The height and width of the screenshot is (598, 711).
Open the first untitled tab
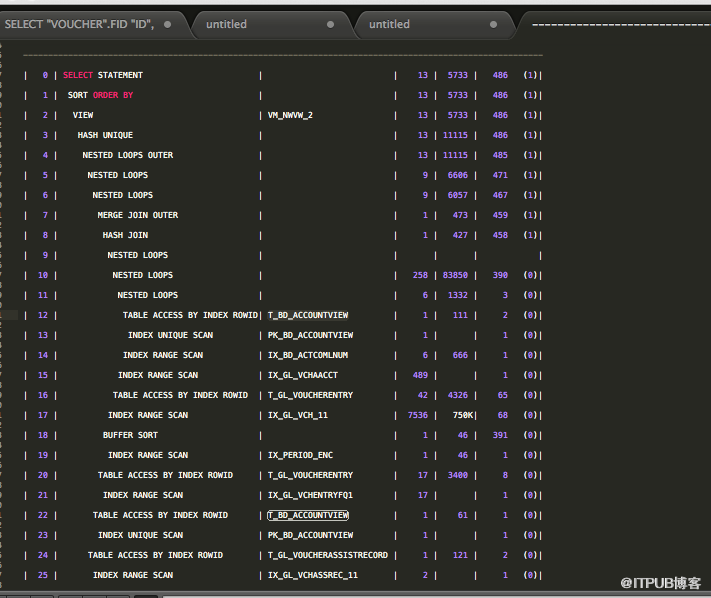[227, 24]
